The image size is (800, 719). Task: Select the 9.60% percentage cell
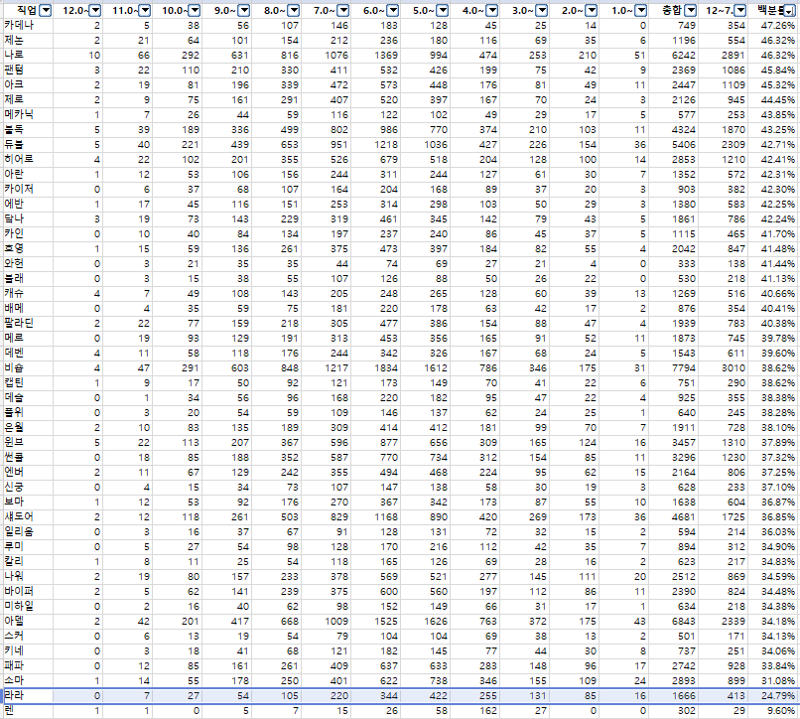[773, 710]
